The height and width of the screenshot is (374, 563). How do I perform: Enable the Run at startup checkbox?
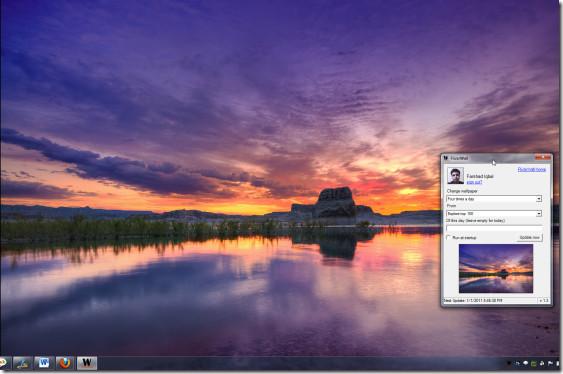coord(448,238)
